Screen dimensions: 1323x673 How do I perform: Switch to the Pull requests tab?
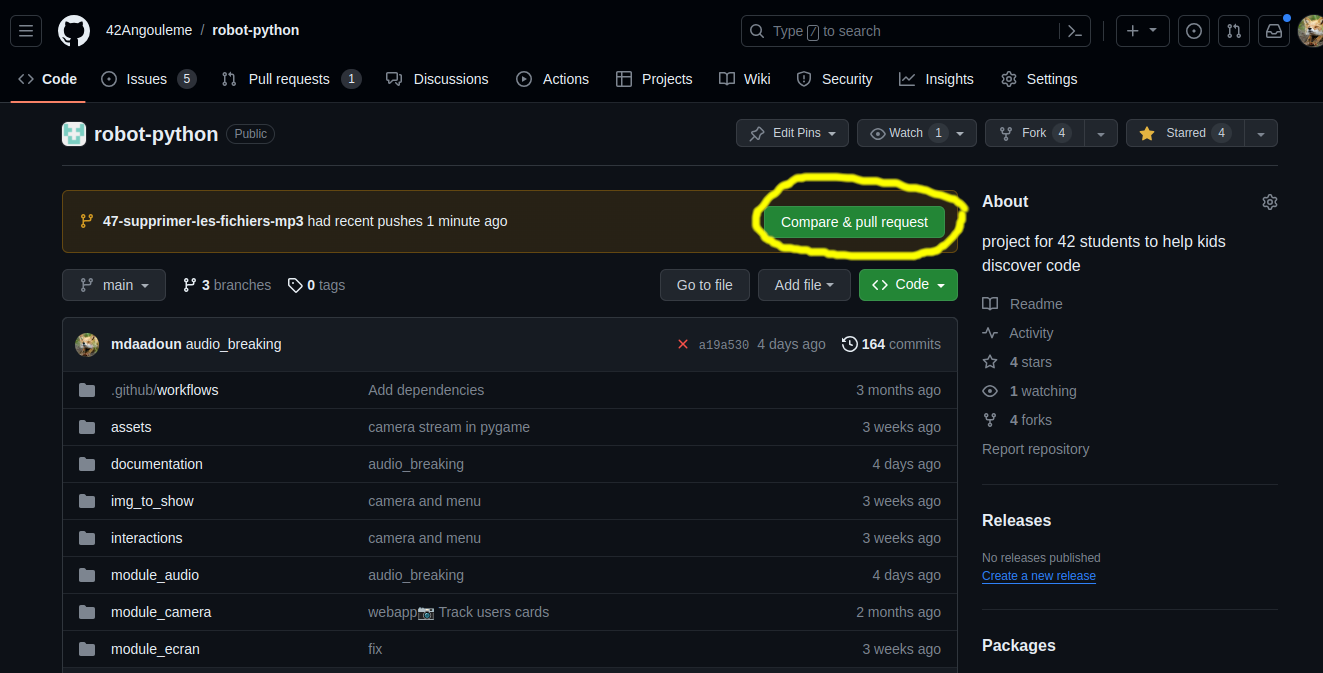point(291,79)
